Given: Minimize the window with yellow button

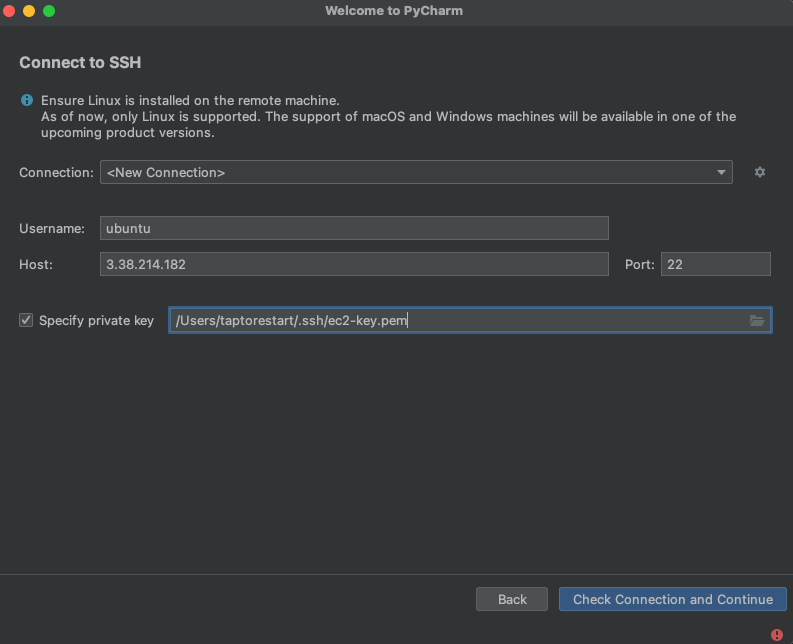Looking at the screenshot, I should tap(29, 11).
